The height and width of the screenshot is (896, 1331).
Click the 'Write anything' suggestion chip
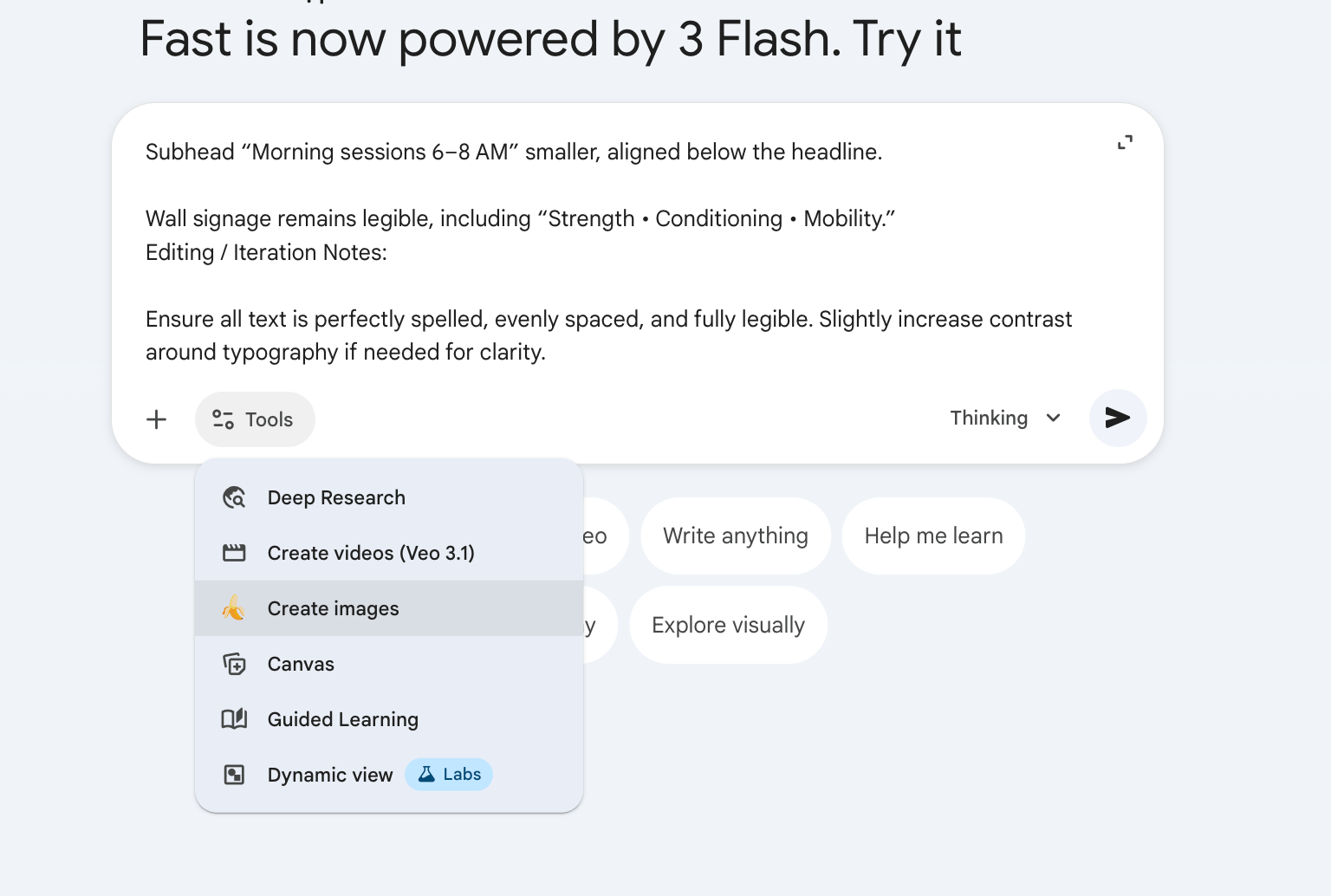(x=734, y=536)
